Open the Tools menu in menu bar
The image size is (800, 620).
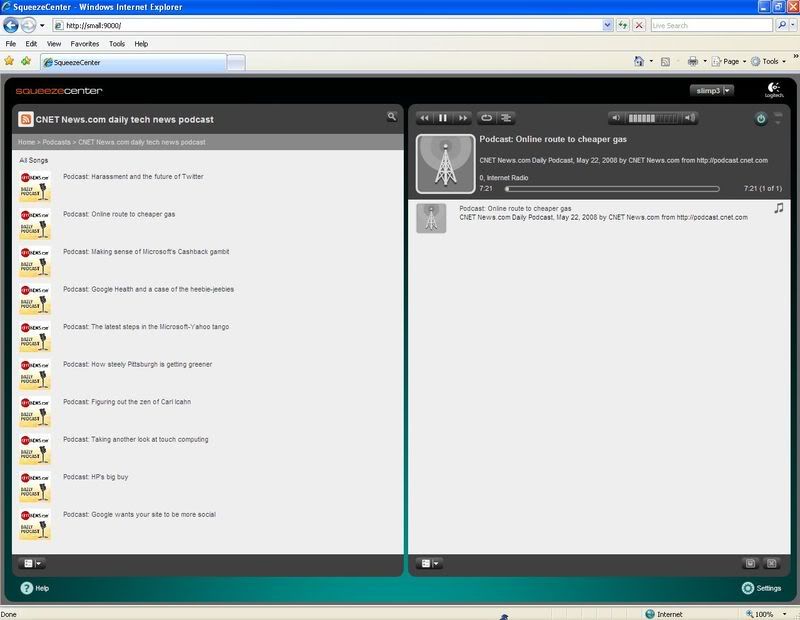(117, 44)
